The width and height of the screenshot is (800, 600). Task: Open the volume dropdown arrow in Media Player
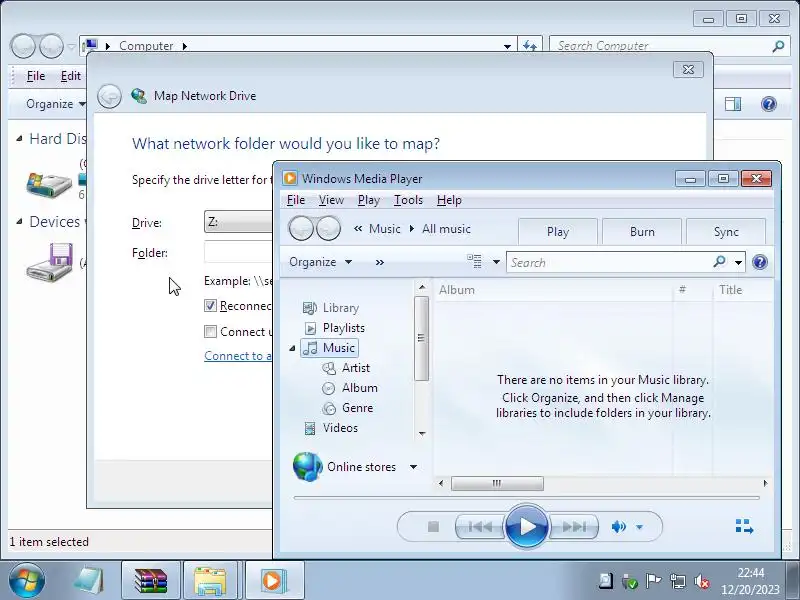(x=639, y=527)
